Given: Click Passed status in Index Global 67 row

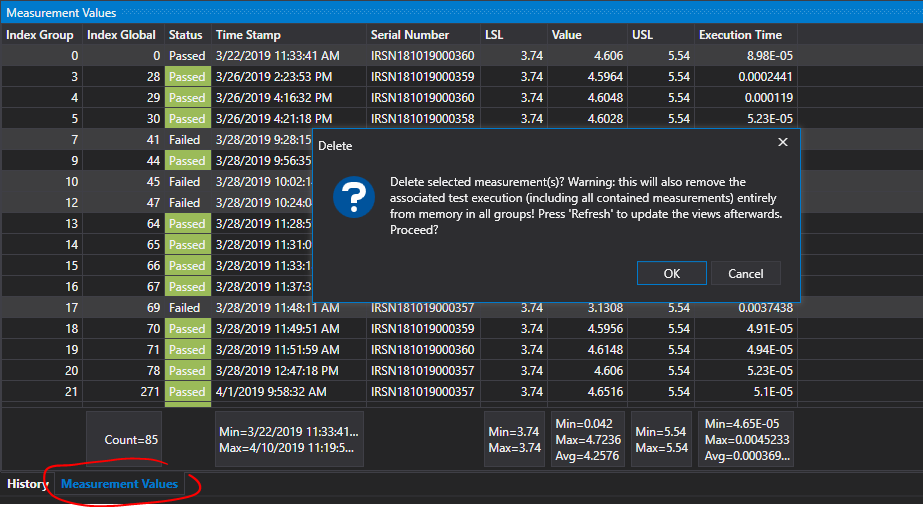Looking at the screenshot, I should tap(188, 287).
